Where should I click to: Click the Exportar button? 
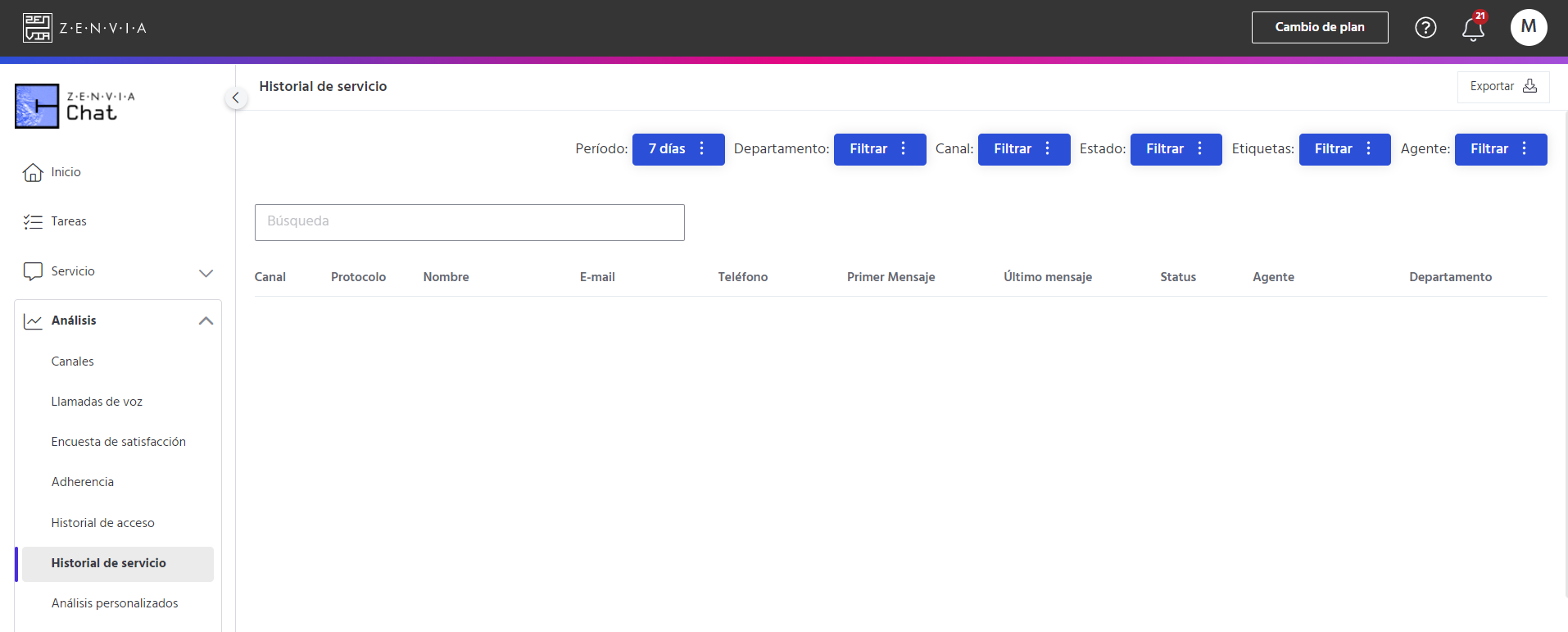pyautogui.click(x=1503, y=87)
